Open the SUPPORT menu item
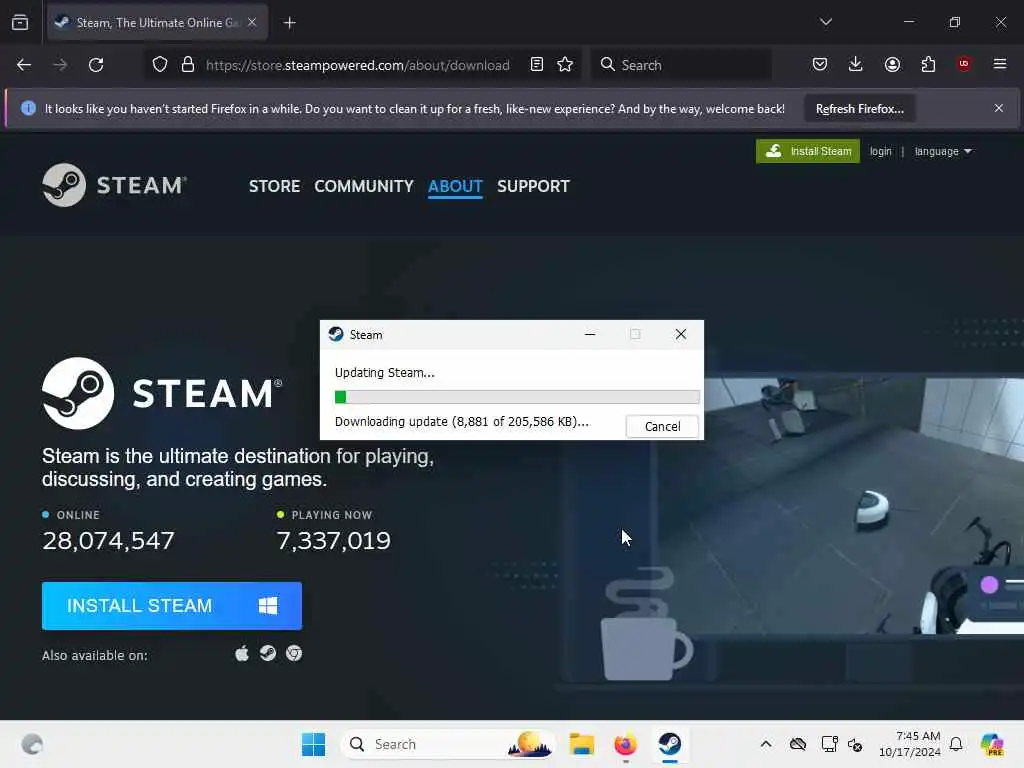This screenshot has height=768, width=1024. click(x=533, y=186)
